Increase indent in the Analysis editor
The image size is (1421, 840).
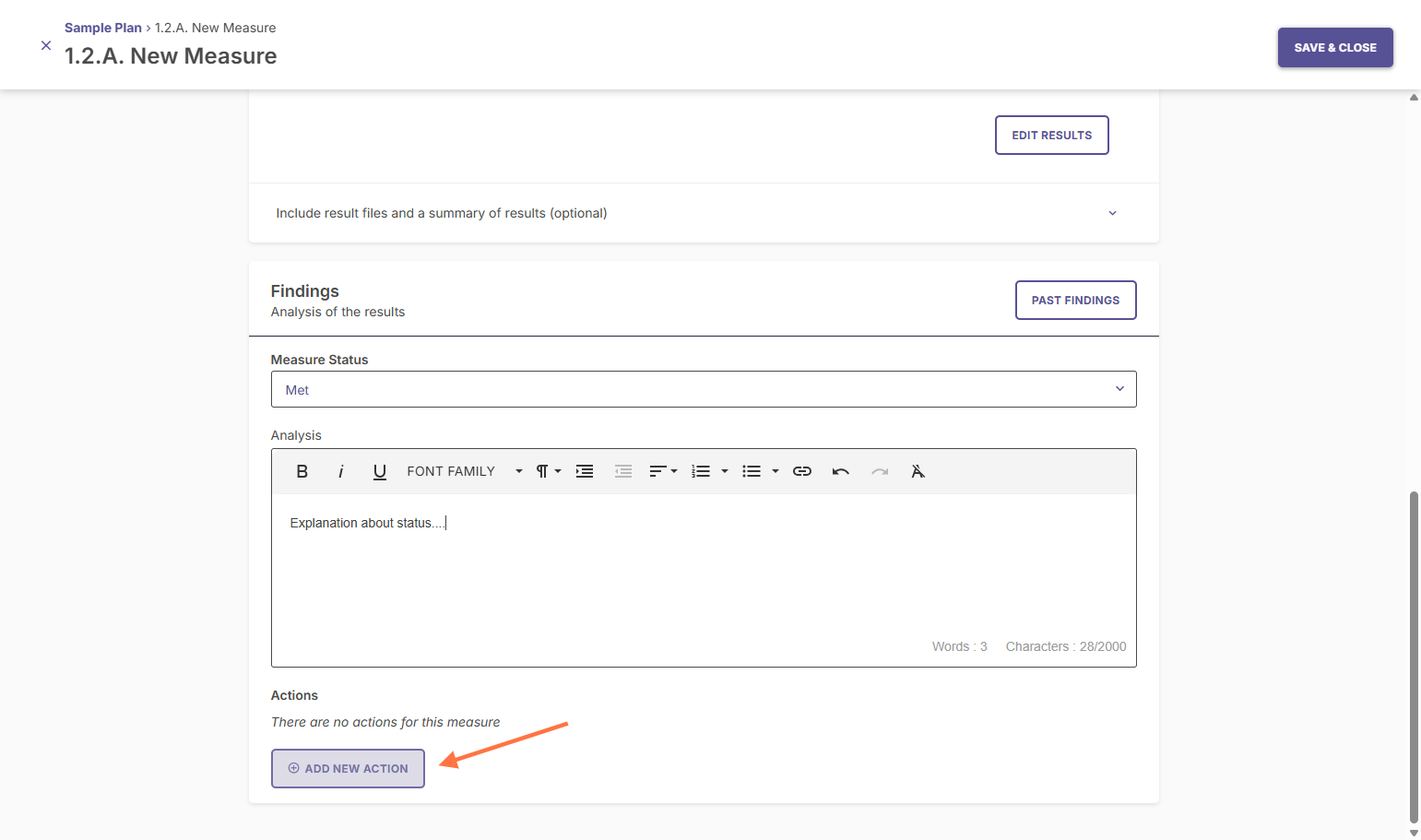click(585, 471)
